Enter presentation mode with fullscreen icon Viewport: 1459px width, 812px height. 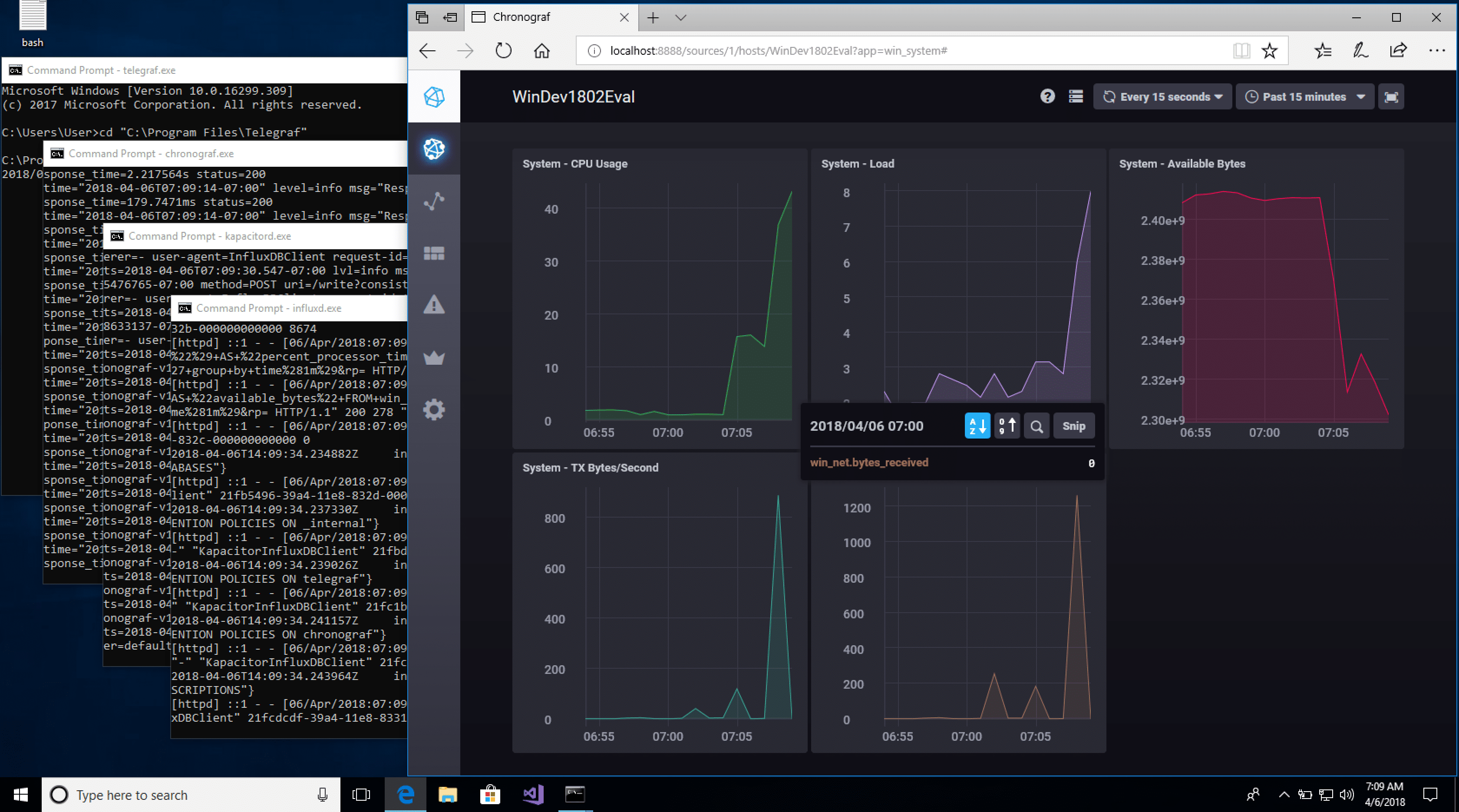(1391, 97)
